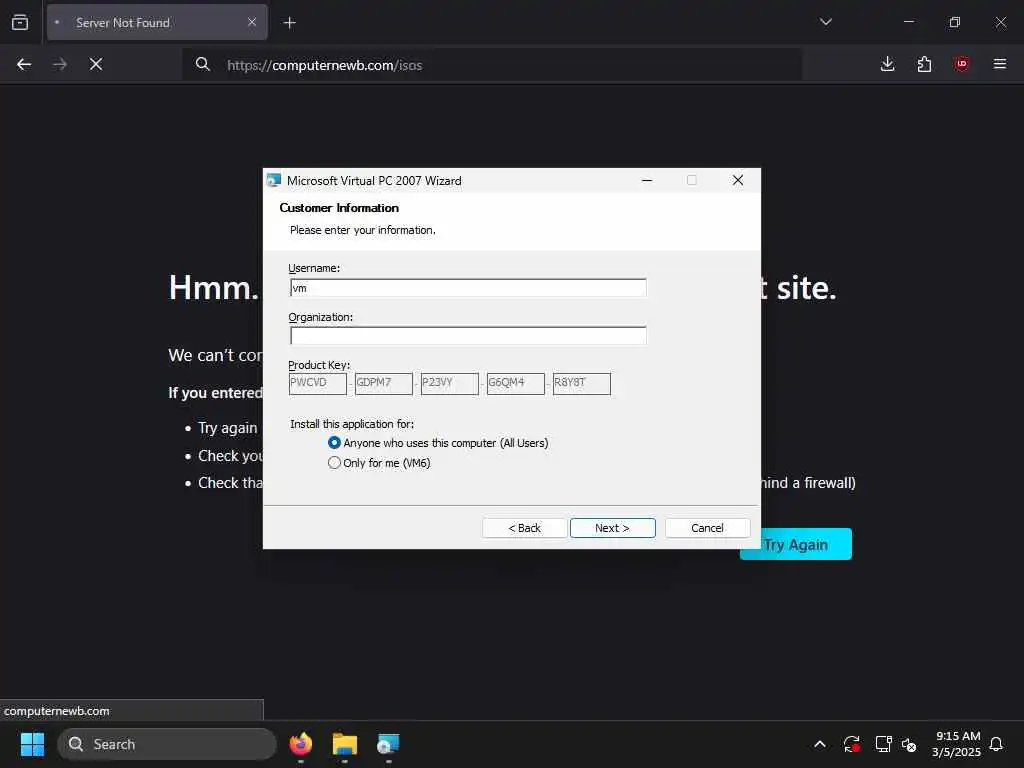This screenshot has width=1024, height=768.
Task: Open Firefox recent browsing view icon
Action: coord(20,22)
